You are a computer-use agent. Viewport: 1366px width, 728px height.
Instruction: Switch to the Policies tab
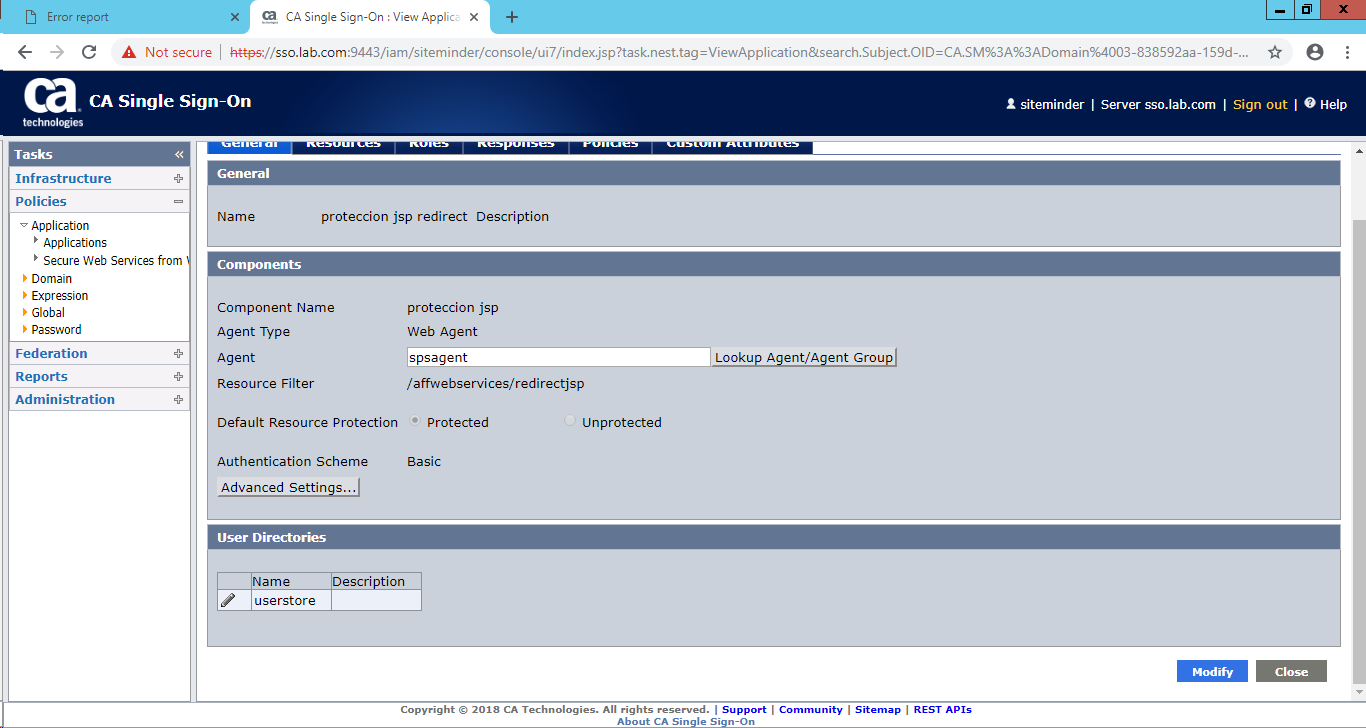click(x=610, y=144)
